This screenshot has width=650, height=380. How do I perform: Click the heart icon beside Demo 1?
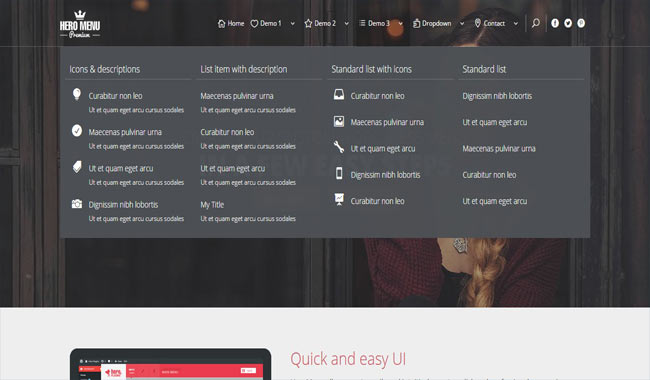254,24
